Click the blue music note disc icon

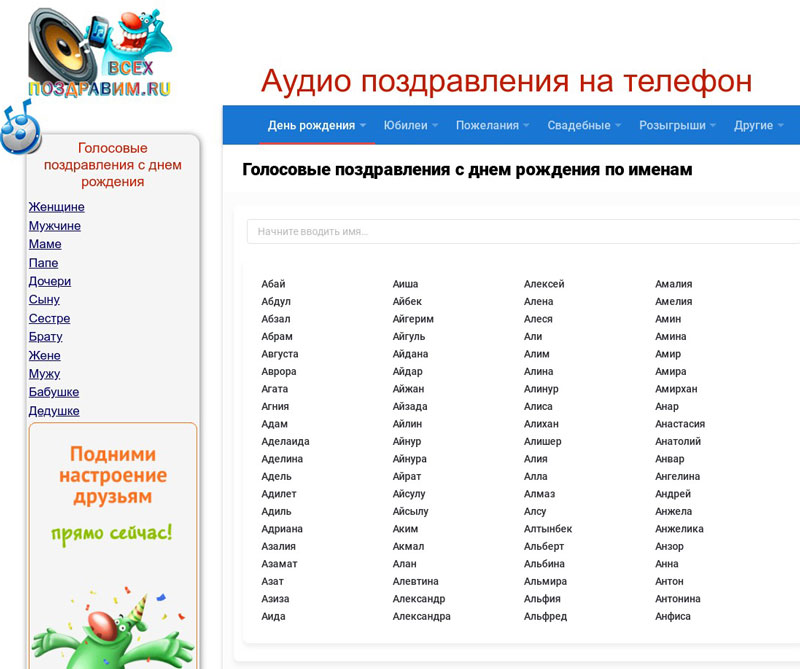[x=20, y=128]
